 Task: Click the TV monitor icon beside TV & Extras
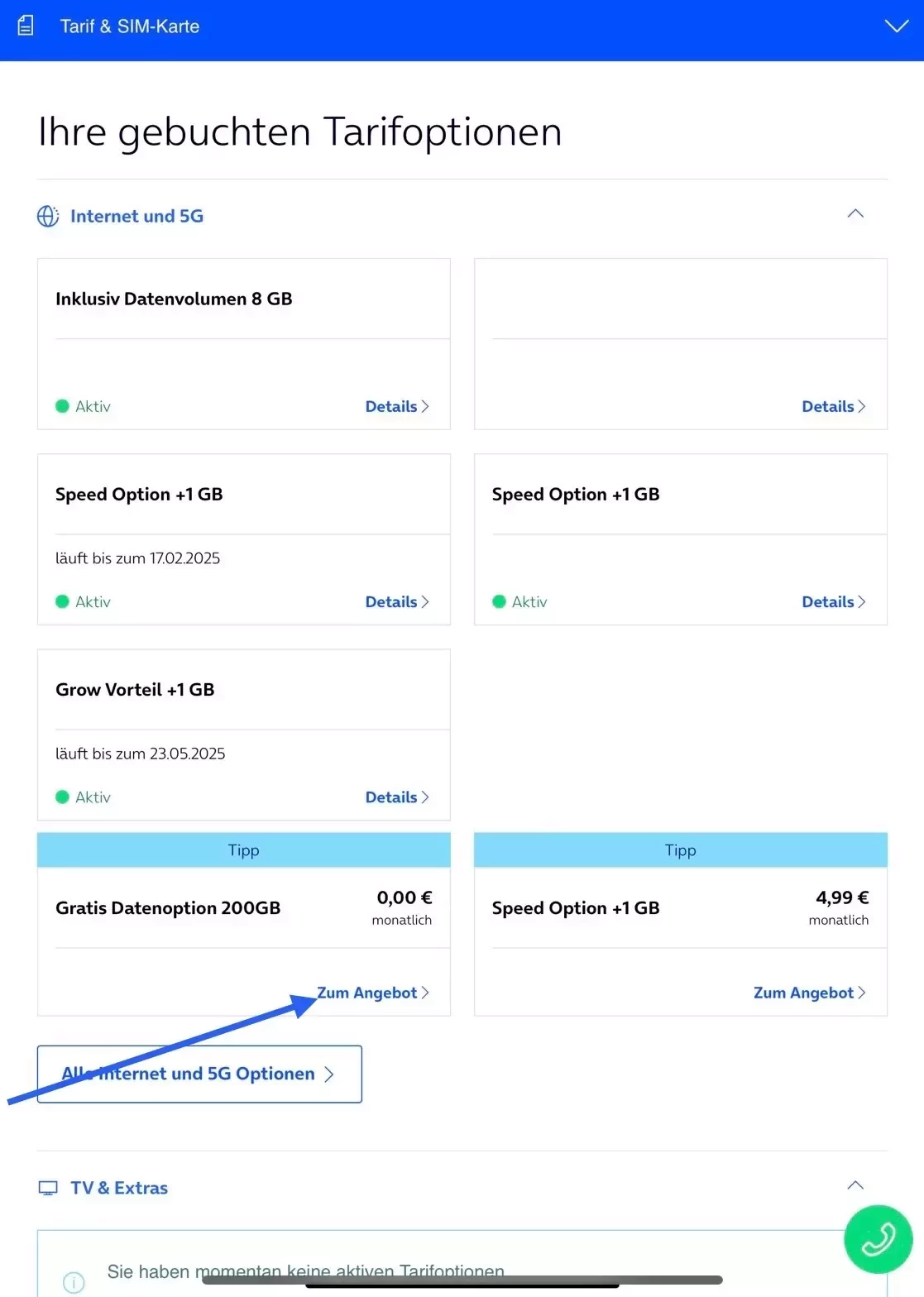click(x=48, y=1188)
